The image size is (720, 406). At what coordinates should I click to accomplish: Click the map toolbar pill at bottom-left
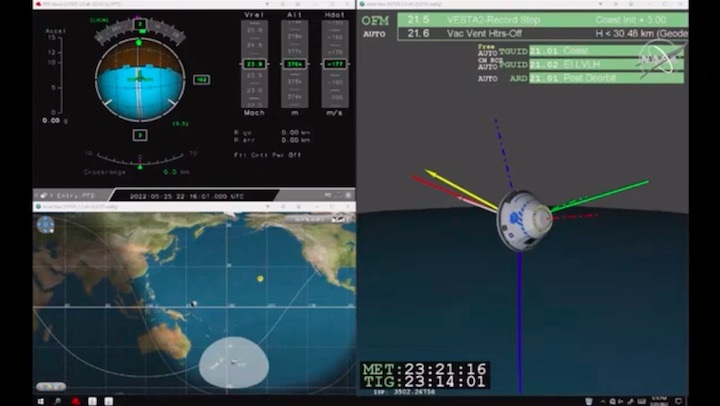[51, 386]
